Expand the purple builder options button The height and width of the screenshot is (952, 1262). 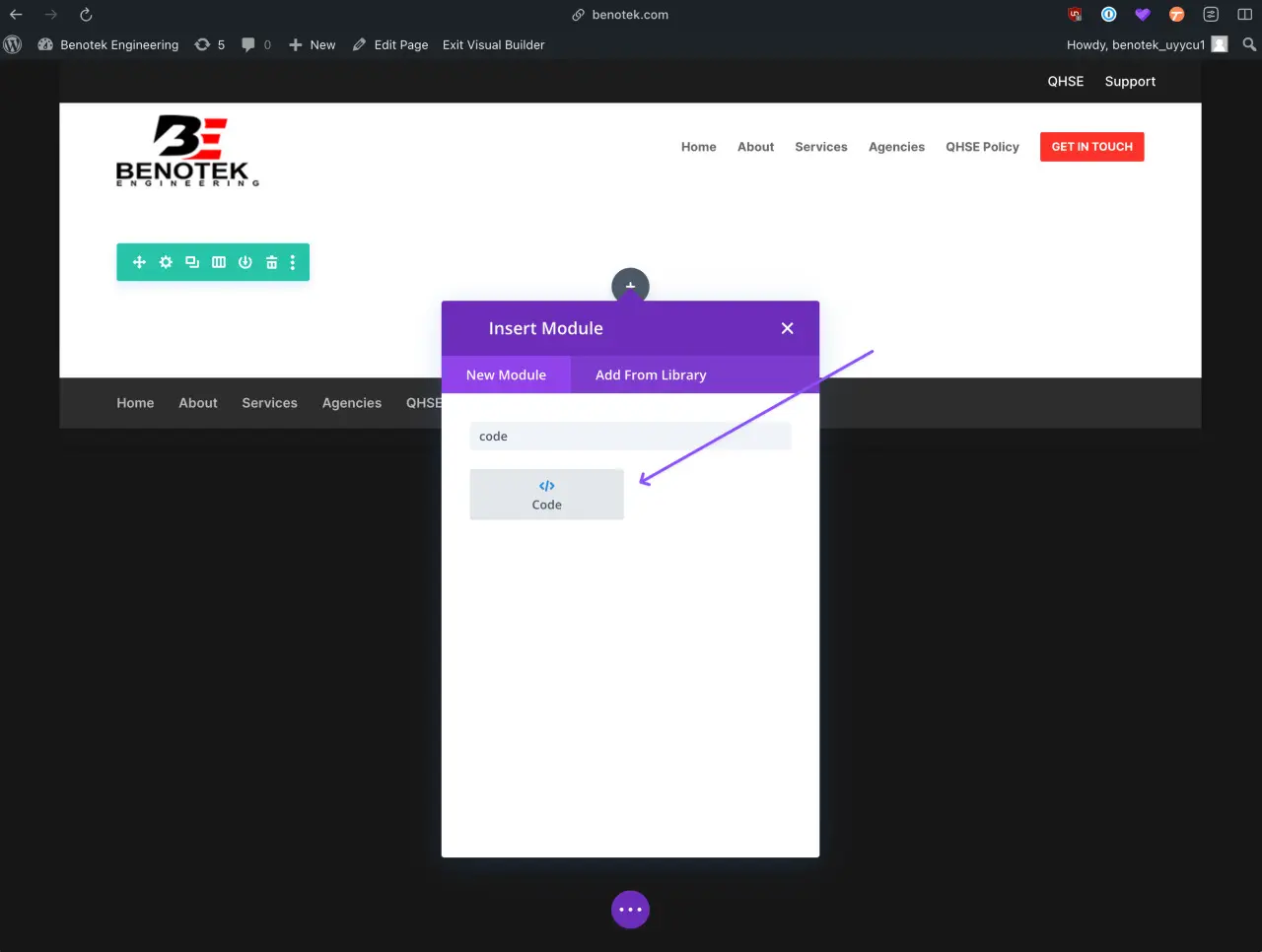tap(630, 910)
